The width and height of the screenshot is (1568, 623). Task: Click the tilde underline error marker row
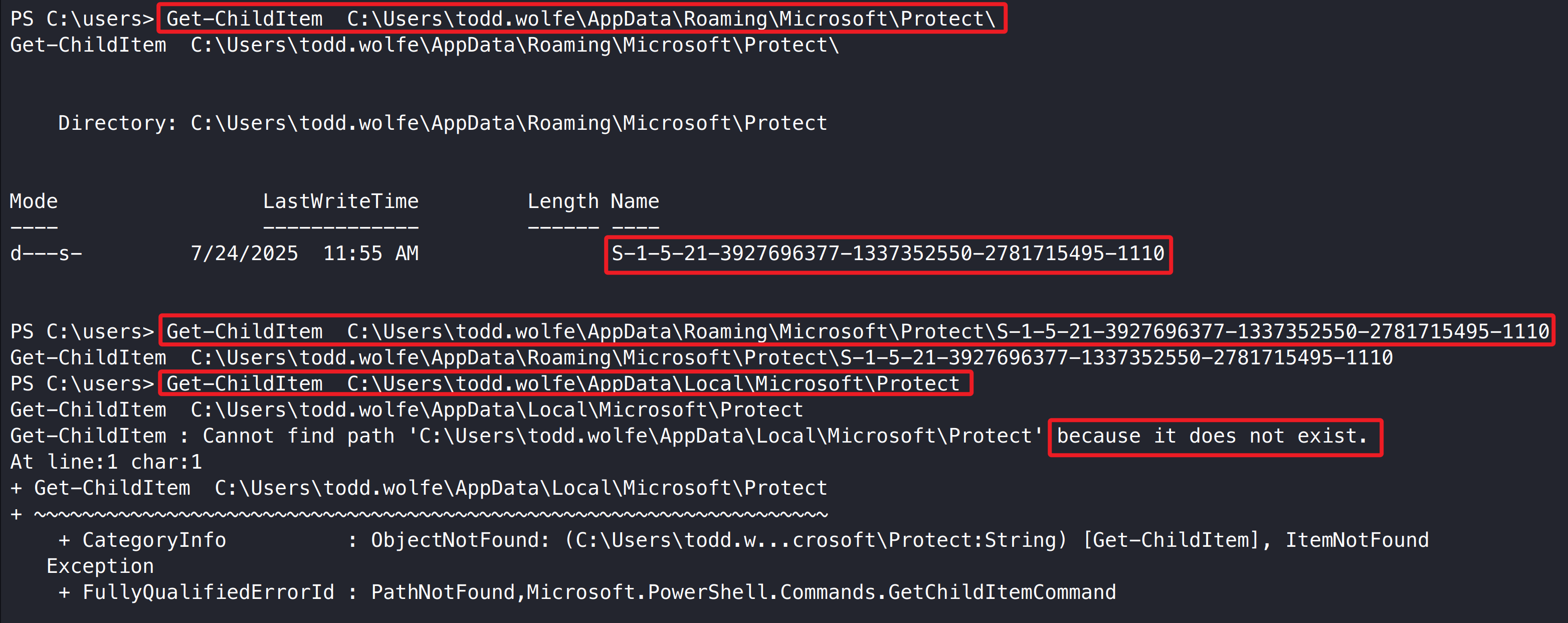(430, 515)
